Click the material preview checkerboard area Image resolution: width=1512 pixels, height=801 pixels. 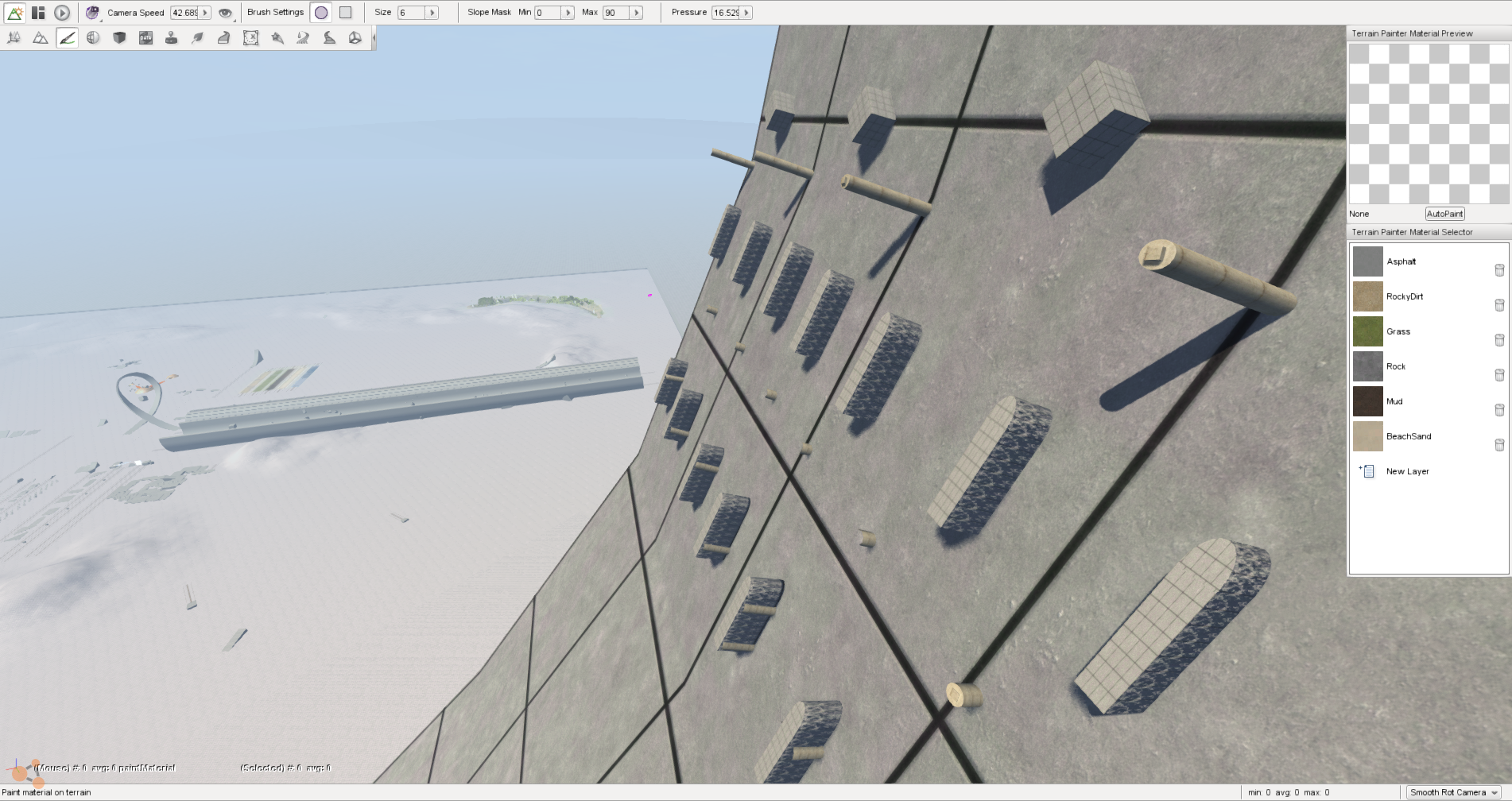point(1429,124)
